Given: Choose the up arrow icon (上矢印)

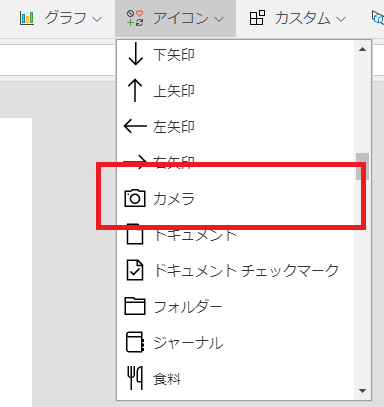Looking at the screenshot, I should [x=235, y=91].
